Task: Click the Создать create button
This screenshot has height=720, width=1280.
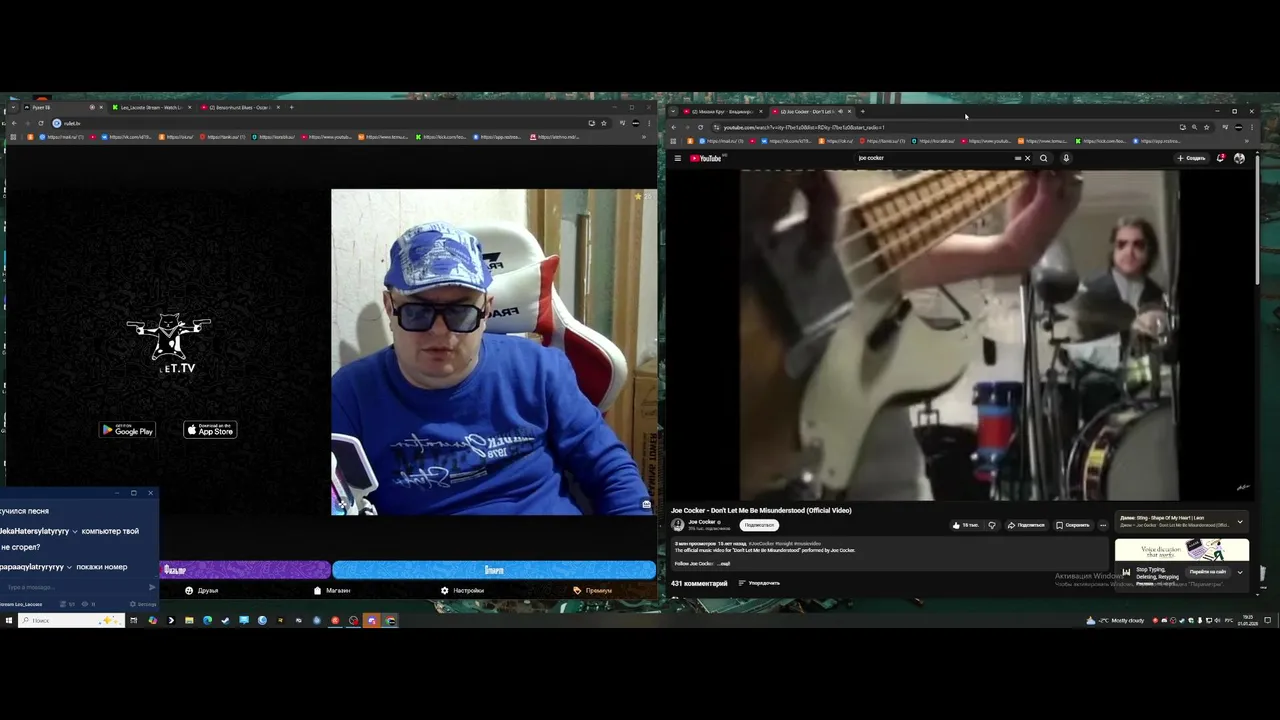Action: tap(1191, 158)
